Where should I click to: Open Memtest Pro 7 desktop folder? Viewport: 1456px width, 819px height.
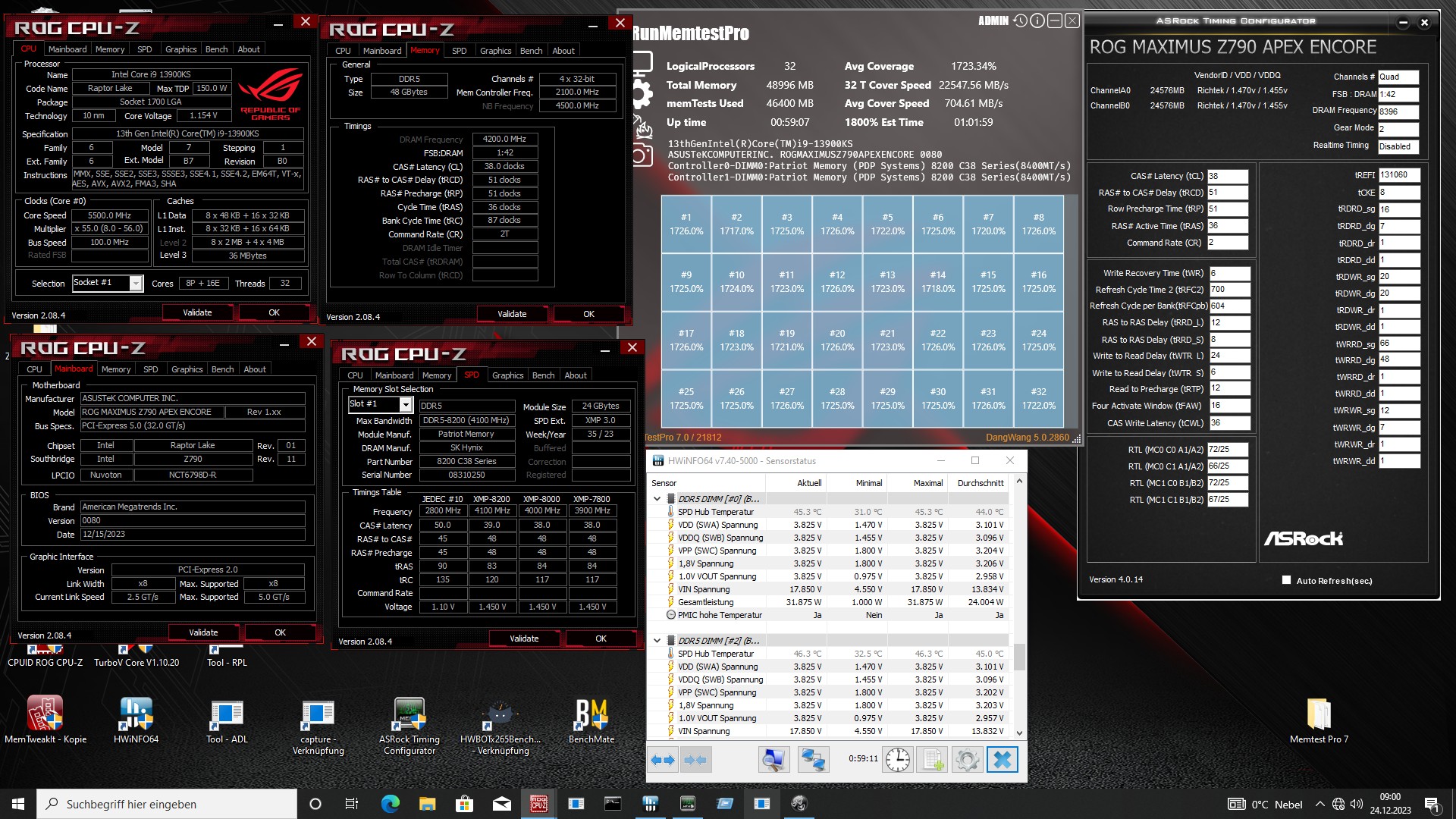point(1319,720)
